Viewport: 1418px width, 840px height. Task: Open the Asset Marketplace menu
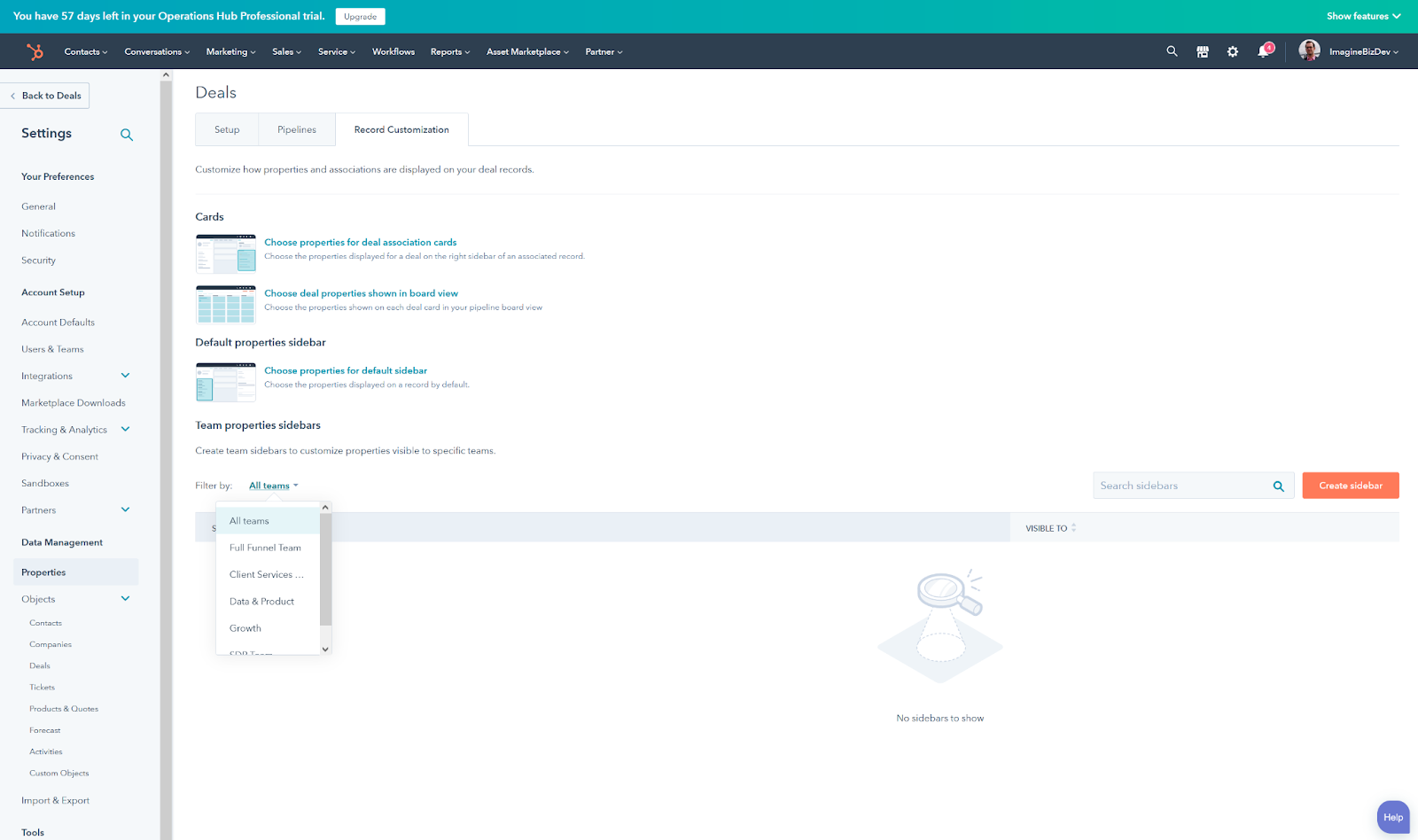527,51
